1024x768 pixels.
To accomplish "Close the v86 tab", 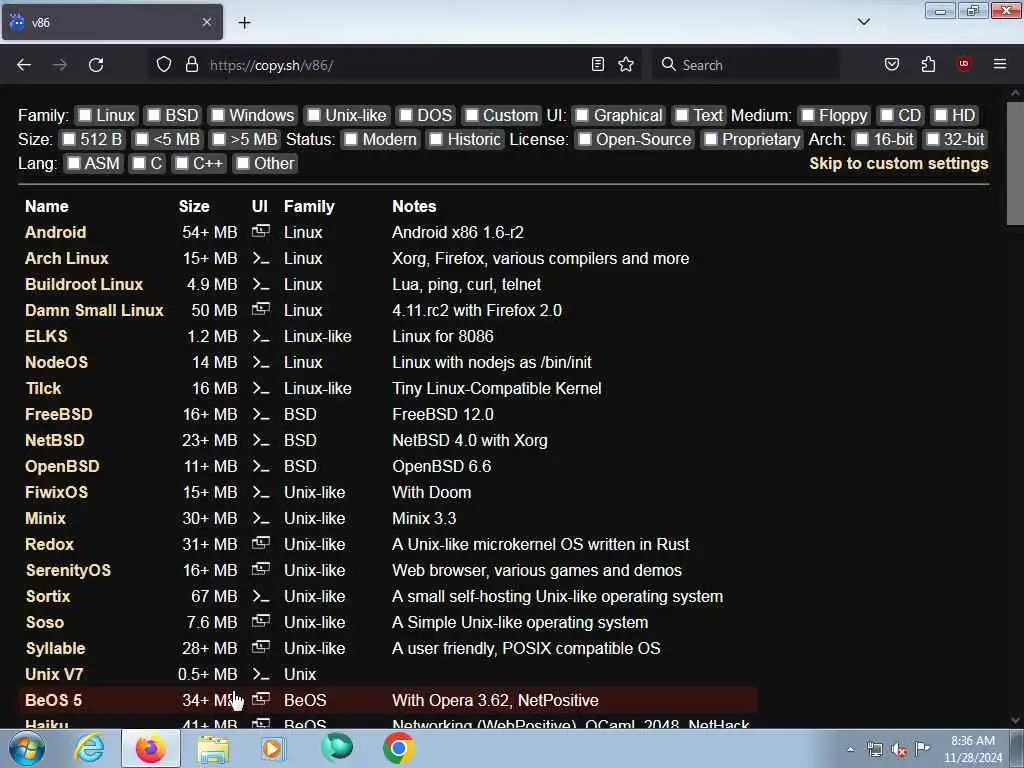I will 207,22.
